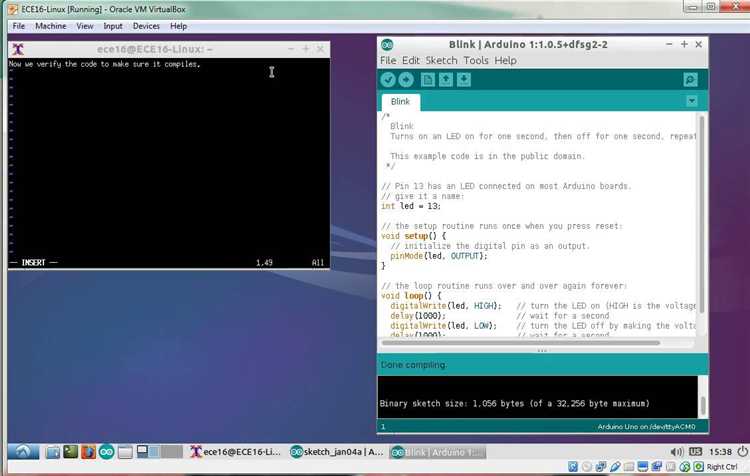Select the Blink sketch tab
Image resolution: width=750 pixels, height=476 pixels.
tap(400, 101)
